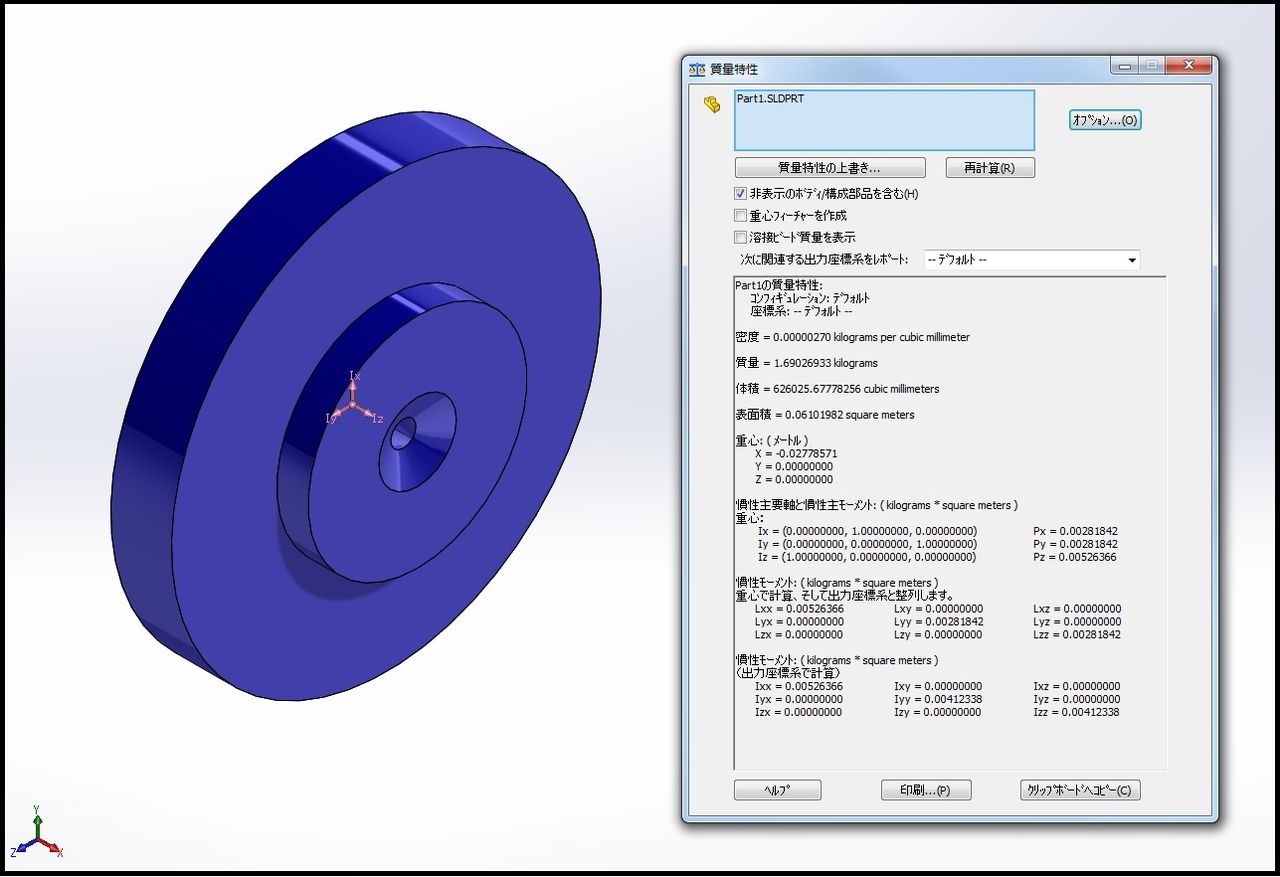Click the 表面積 = 0.06101982 square meters line
Viewport: 1280px width, 877px height.
click(x=824, y=415)
